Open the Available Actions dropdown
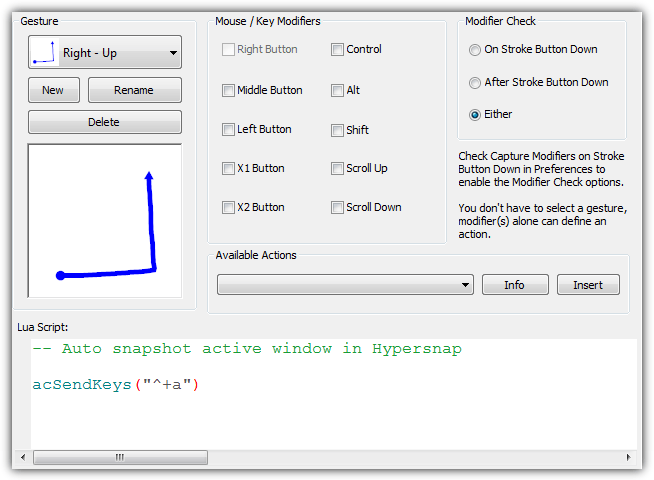Viewport: 654px width, 480px height. pos(345,285)
